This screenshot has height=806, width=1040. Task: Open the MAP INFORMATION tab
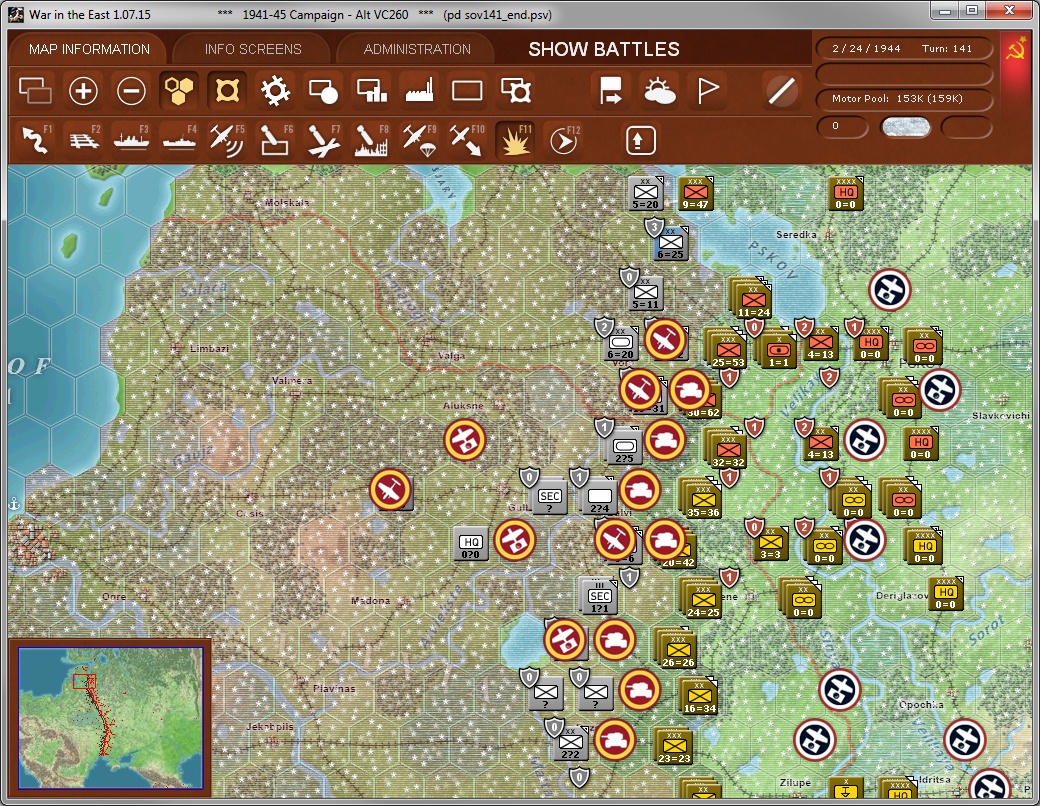point(90,49)
